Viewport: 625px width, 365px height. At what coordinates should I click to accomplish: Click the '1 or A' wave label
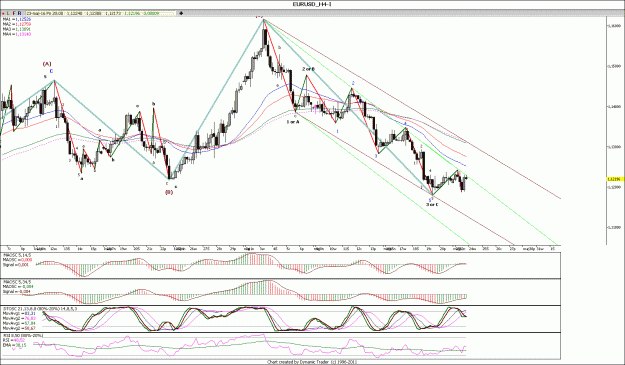tap(293, 122)
